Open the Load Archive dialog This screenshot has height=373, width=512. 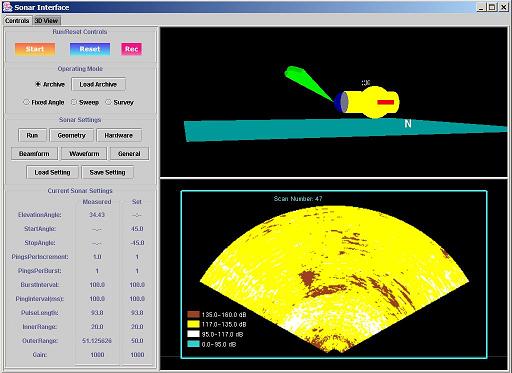98,84
